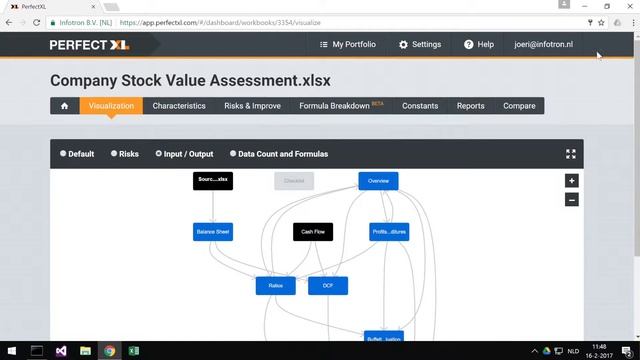This screenshot has width=640, height=360.
Task: Switch to Chrome in taskbar
Action: [109, 351]
